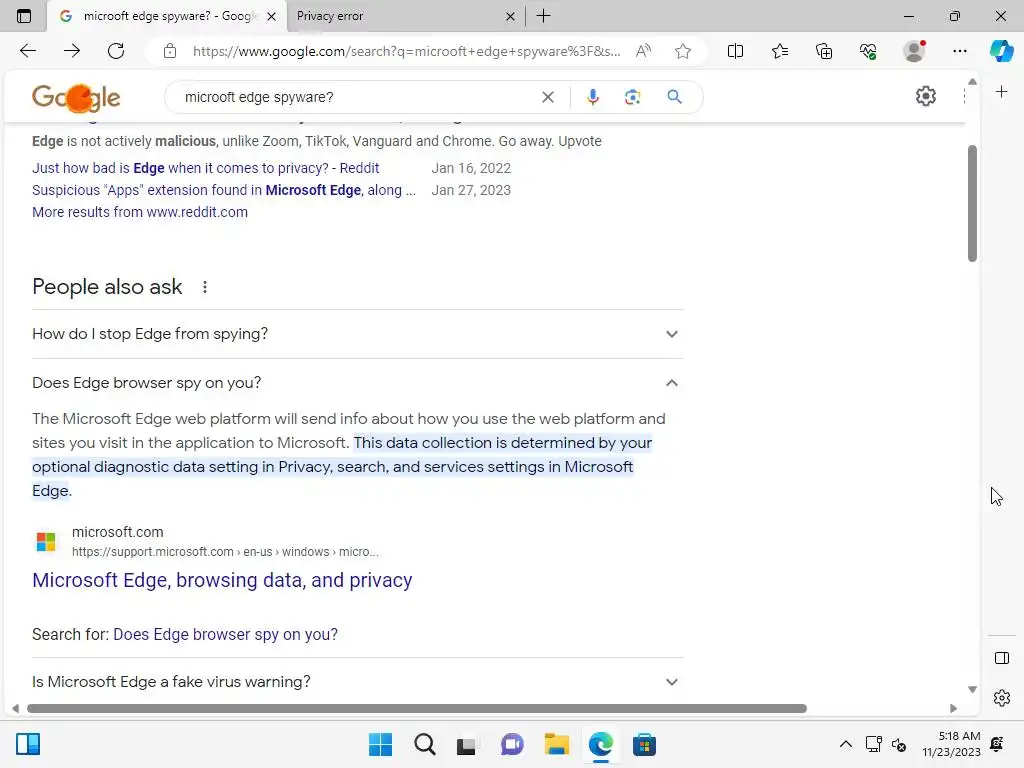The width and height of the screenshot is (1024, 768).
Task: Open More results from www.reddit.com
Action: pos(140,212)
